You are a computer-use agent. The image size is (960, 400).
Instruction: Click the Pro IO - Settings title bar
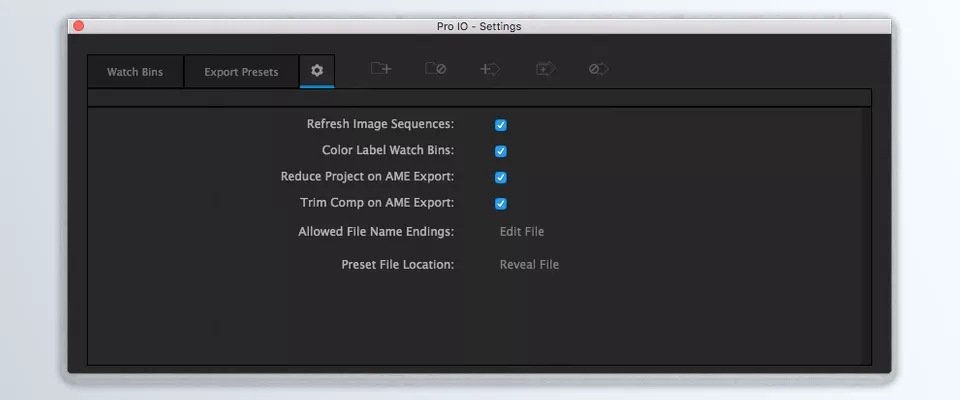(479, 26)
